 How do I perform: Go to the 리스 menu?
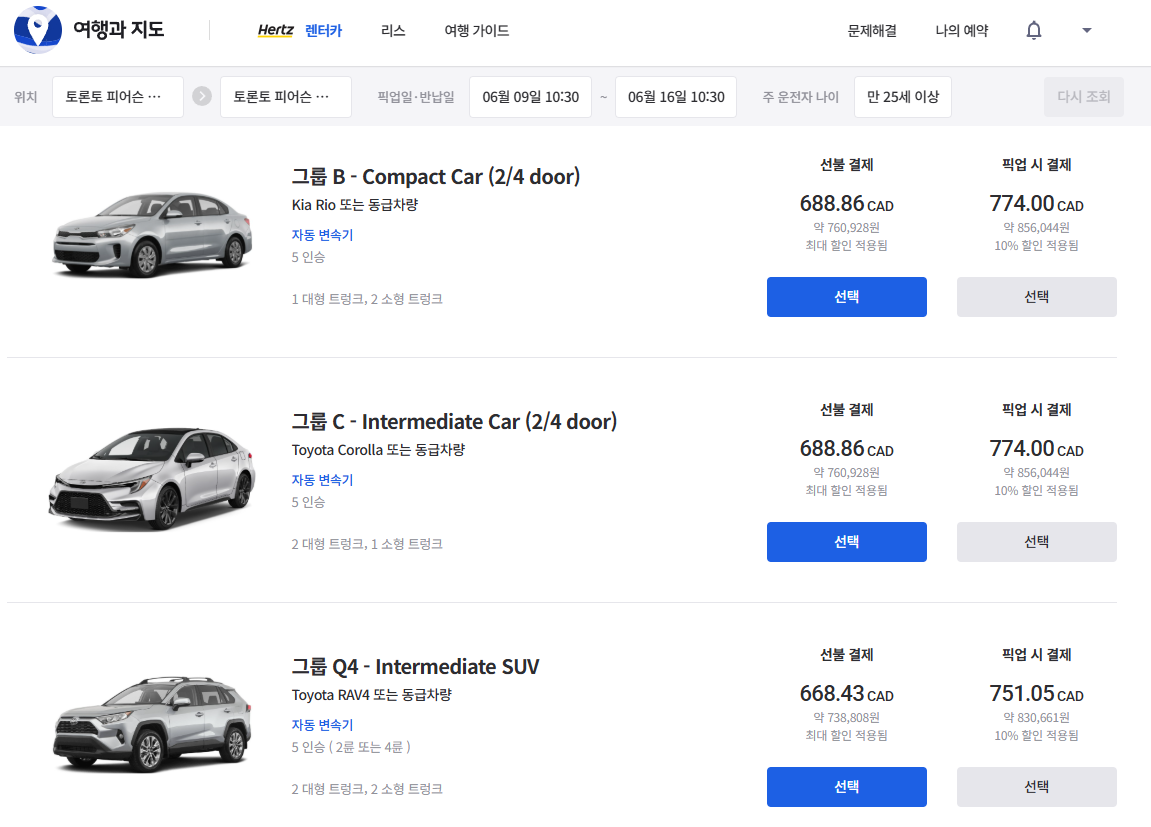(393, 31)
